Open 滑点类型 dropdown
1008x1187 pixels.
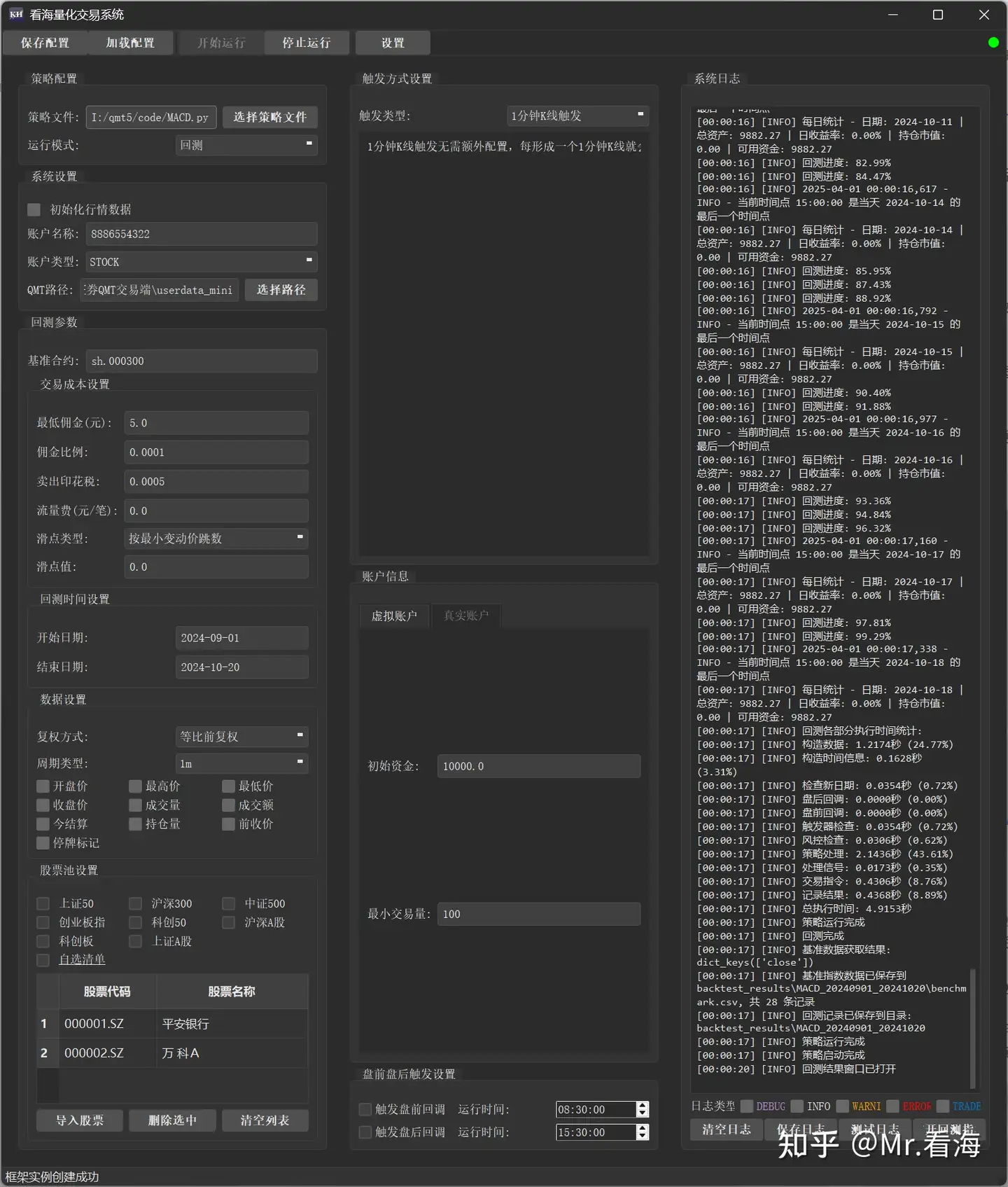[x=216, y=539]
